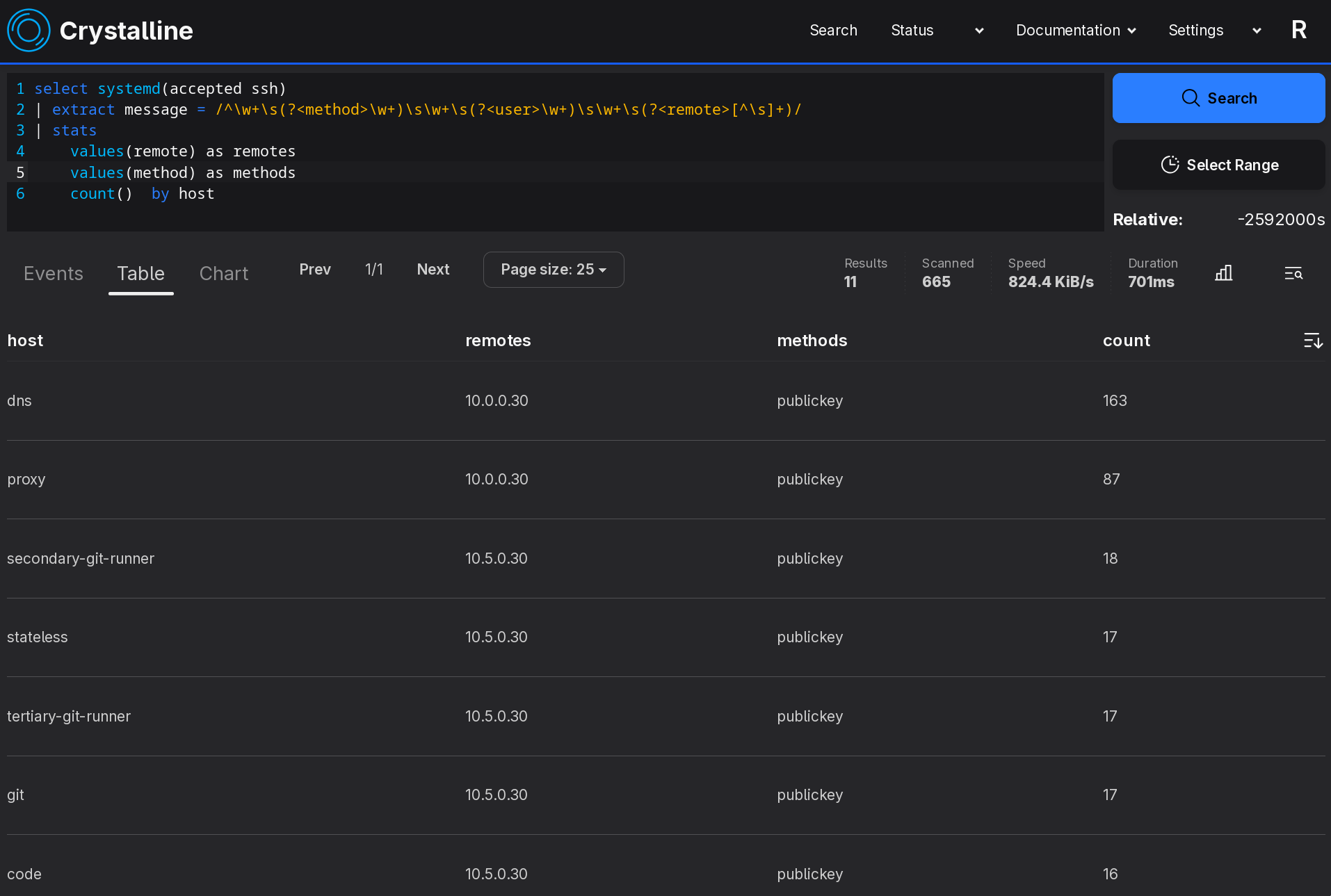Screen dimensions: 1331x896
Task: Click publickey in the git row
Action: pos(809,795)
